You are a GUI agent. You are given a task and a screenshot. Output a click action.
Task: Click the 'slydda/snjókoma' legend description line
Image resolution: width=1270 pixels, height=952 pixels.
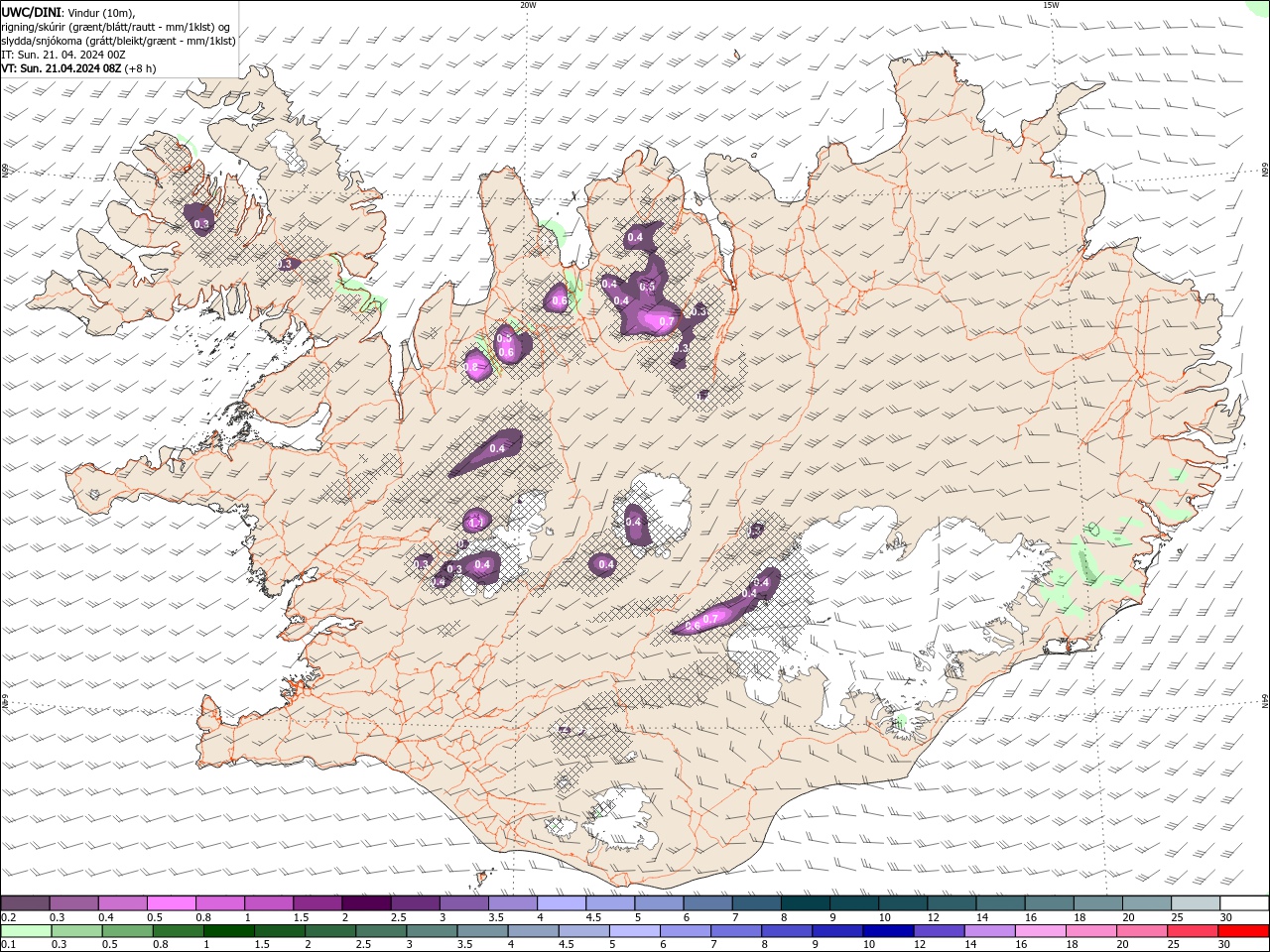coord(118,41)
